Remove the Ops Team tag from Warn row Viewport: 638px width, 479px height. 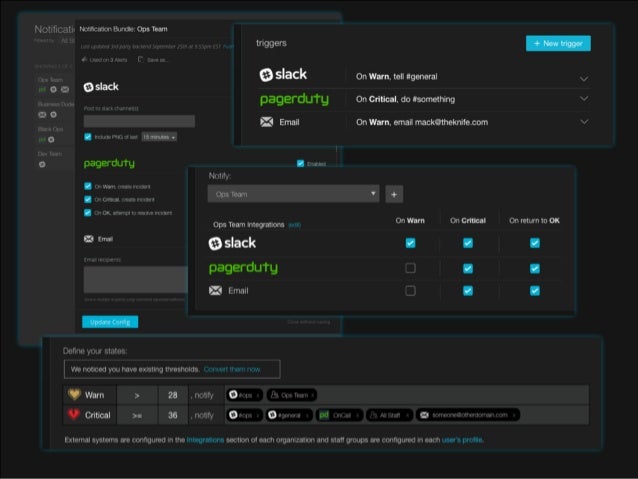click(312, 395)
